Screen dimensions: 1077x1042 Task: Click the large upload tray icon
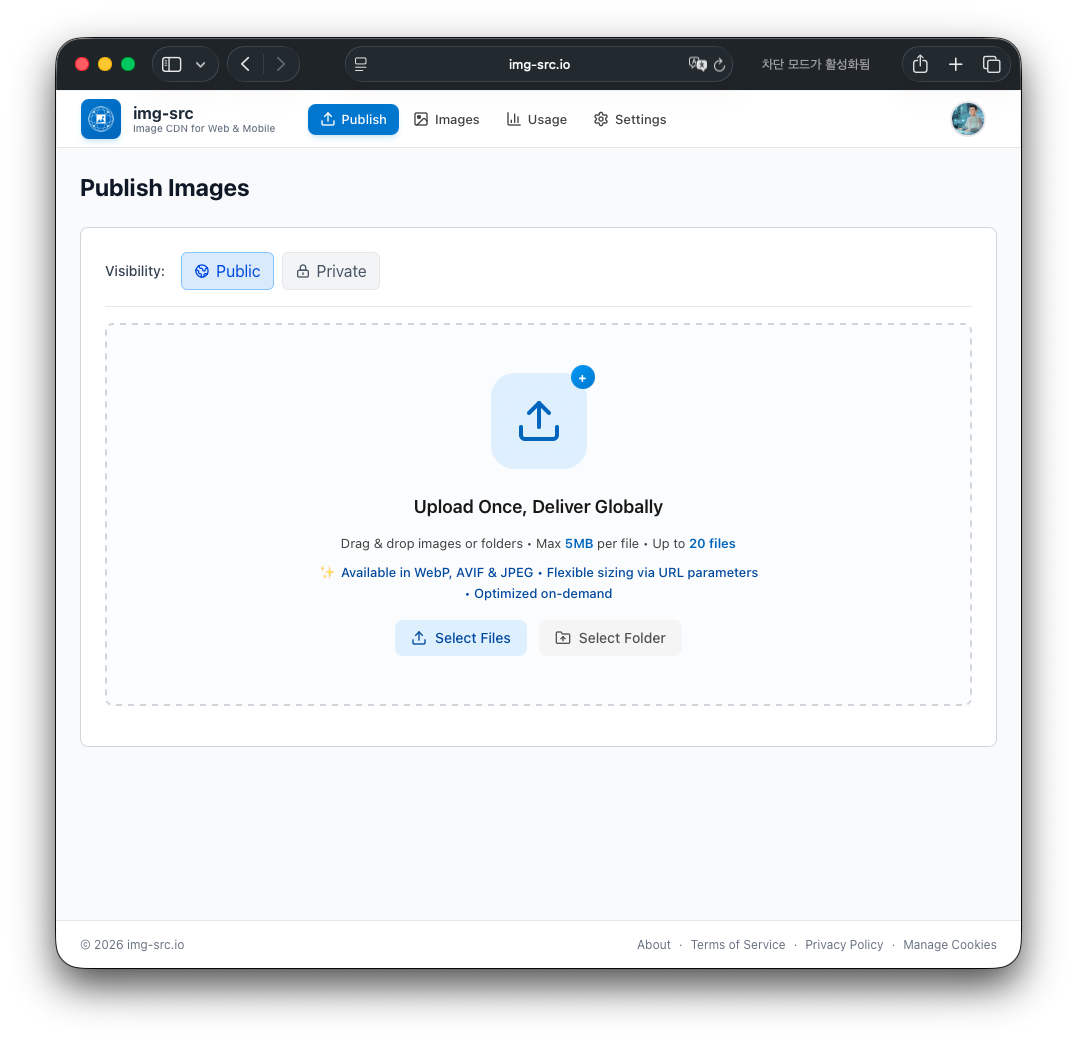pyautogui.click(x=538, y=420)
